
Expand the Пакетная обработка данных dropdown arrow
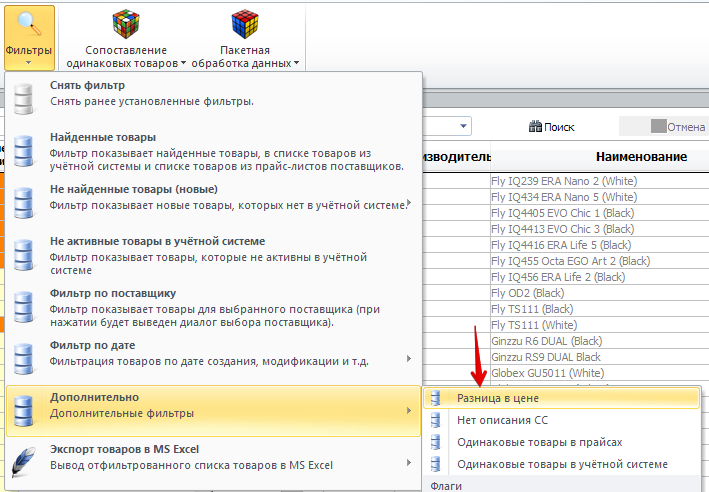coord(296,63)
